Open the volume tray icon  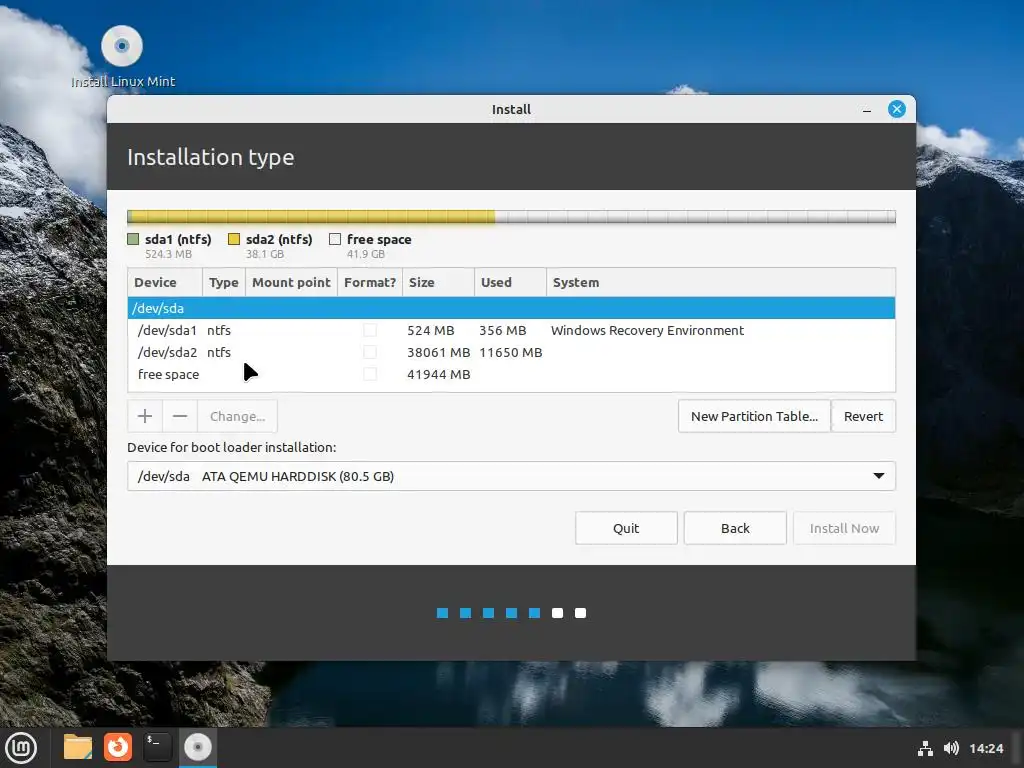click(952, 748)
